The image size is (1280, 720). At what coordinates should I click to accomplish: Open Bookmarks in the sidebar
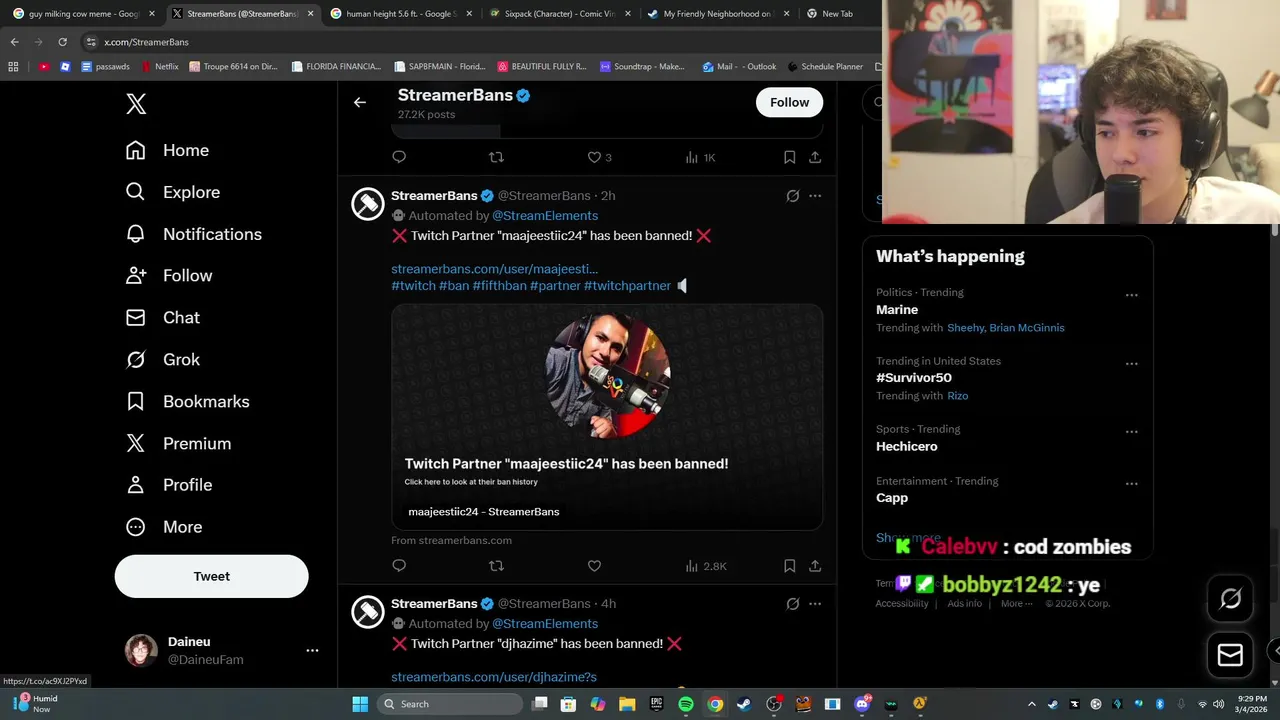(187, 402)
